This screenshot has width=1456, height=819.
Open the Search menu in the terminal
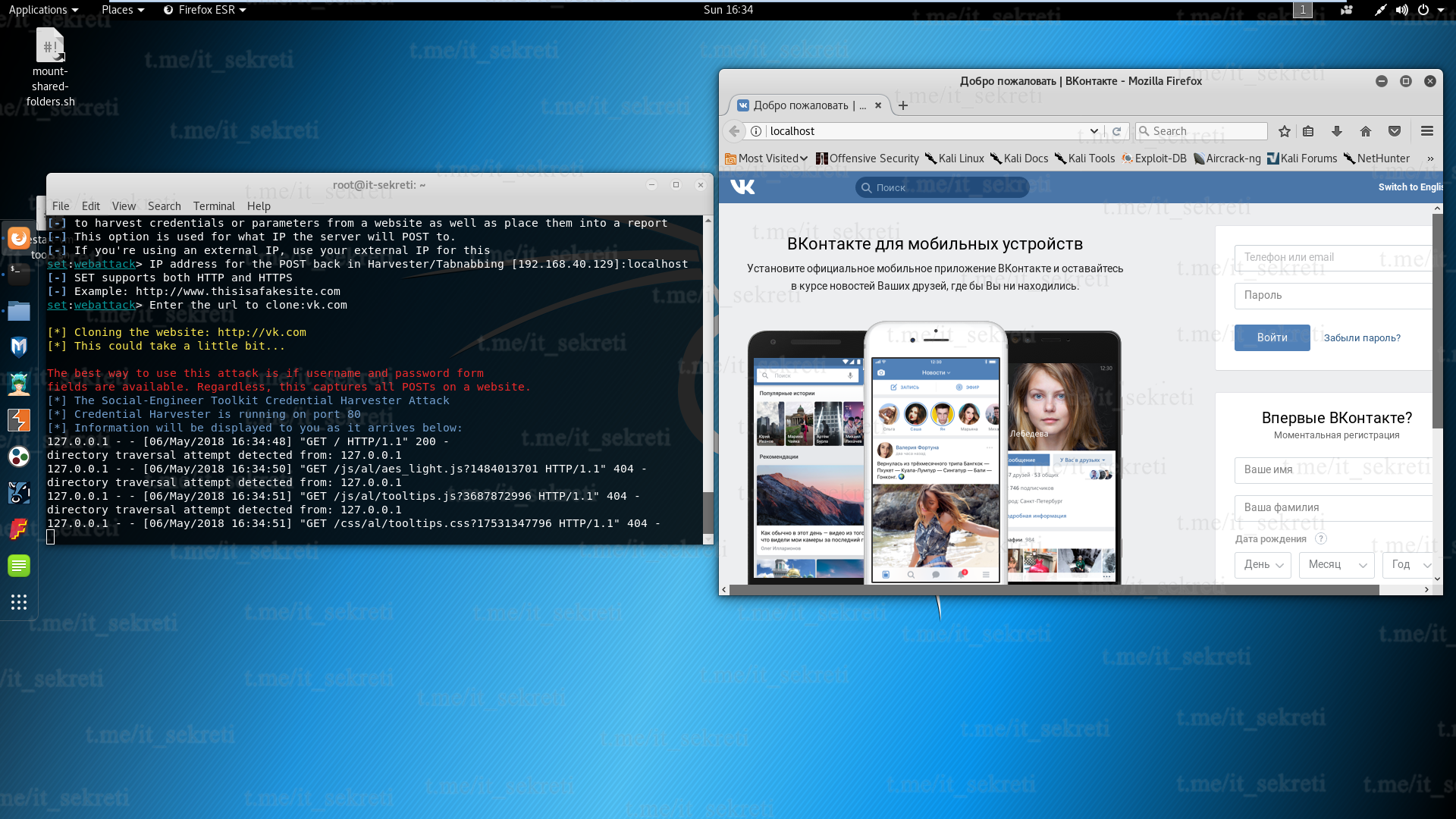tap(164, 206)
